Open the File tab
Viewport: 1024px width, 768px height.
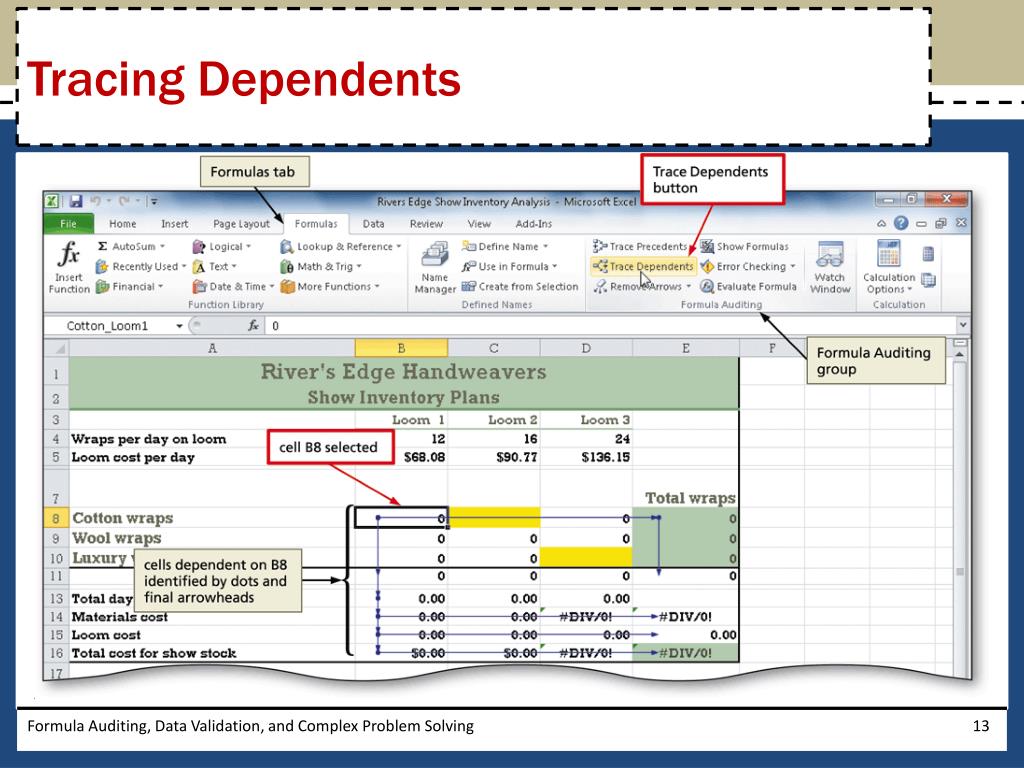point(69,224)
